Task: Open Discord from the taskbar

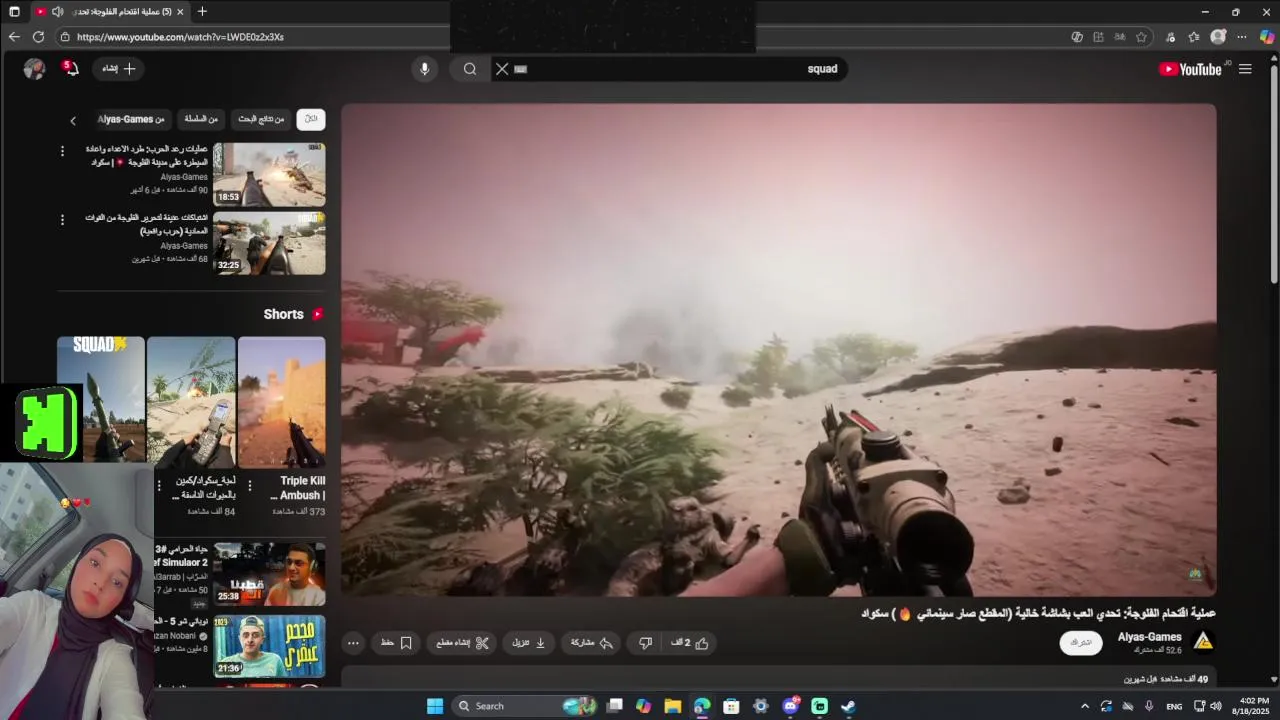Action: click(790, 706)
